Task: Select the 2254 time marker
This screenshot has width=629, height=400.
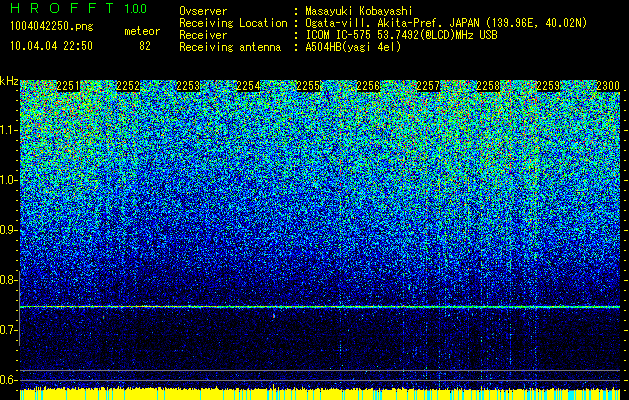Action: [248, 86]
